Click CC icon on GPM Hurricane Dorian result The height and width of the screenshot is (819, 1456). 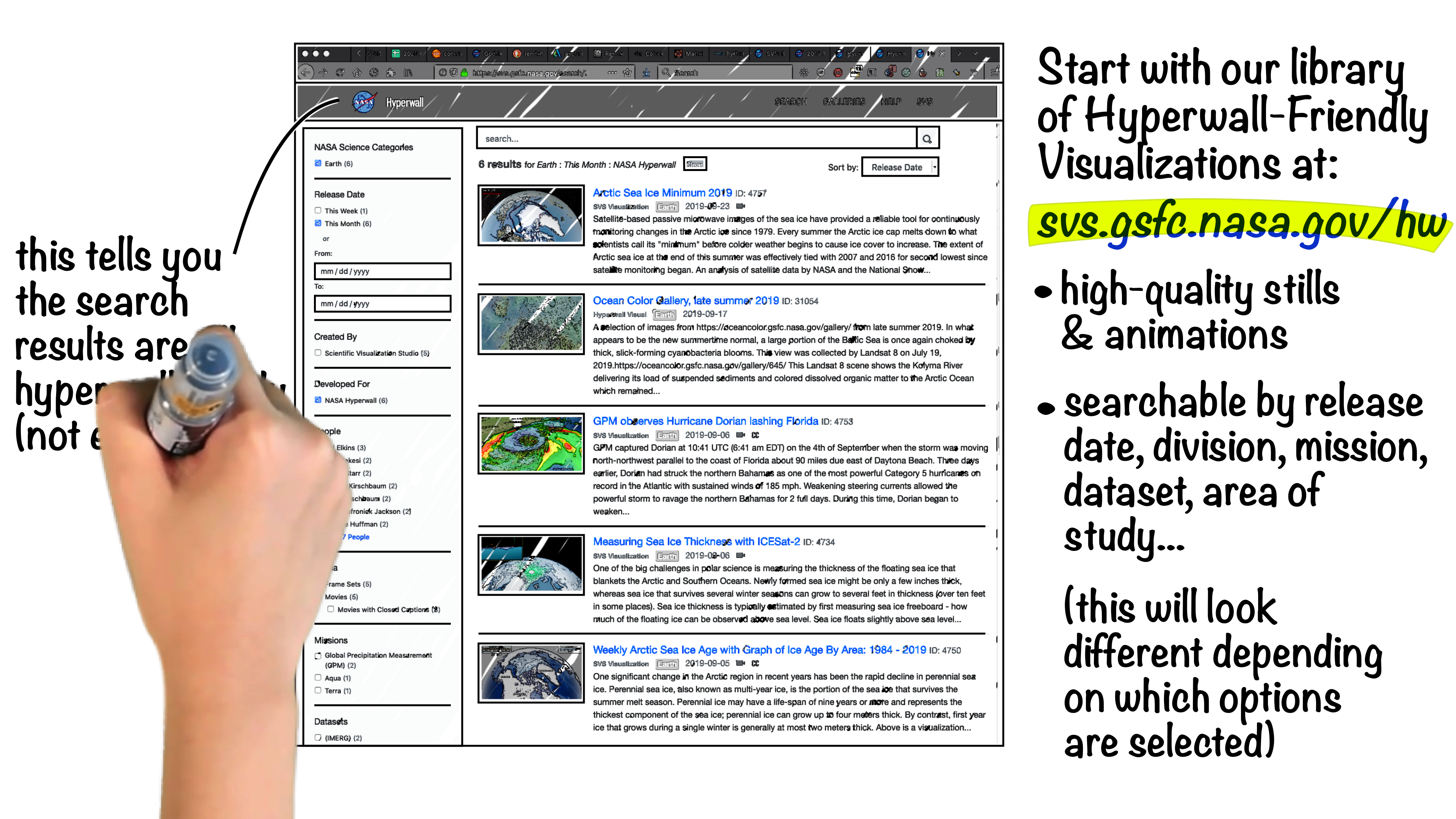[755, 435]
